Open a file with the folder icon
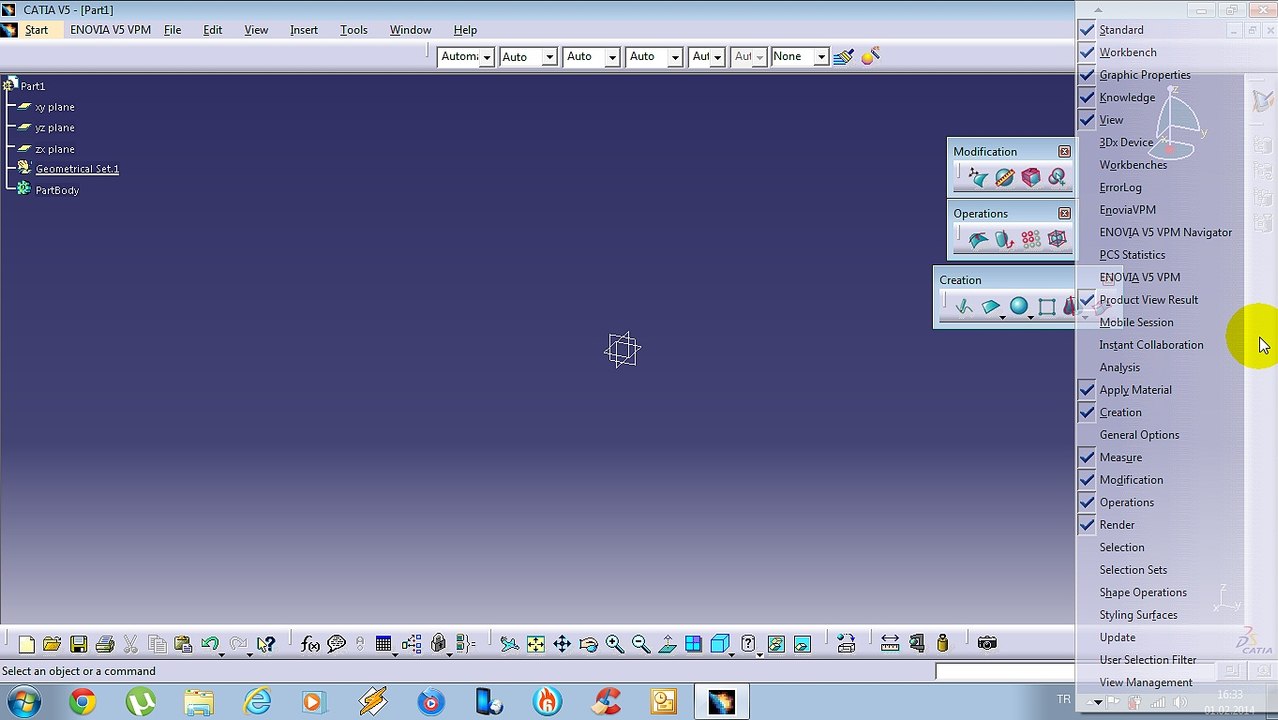The height and width of the screenshot is (720, 1278). (x=52, y=644)
